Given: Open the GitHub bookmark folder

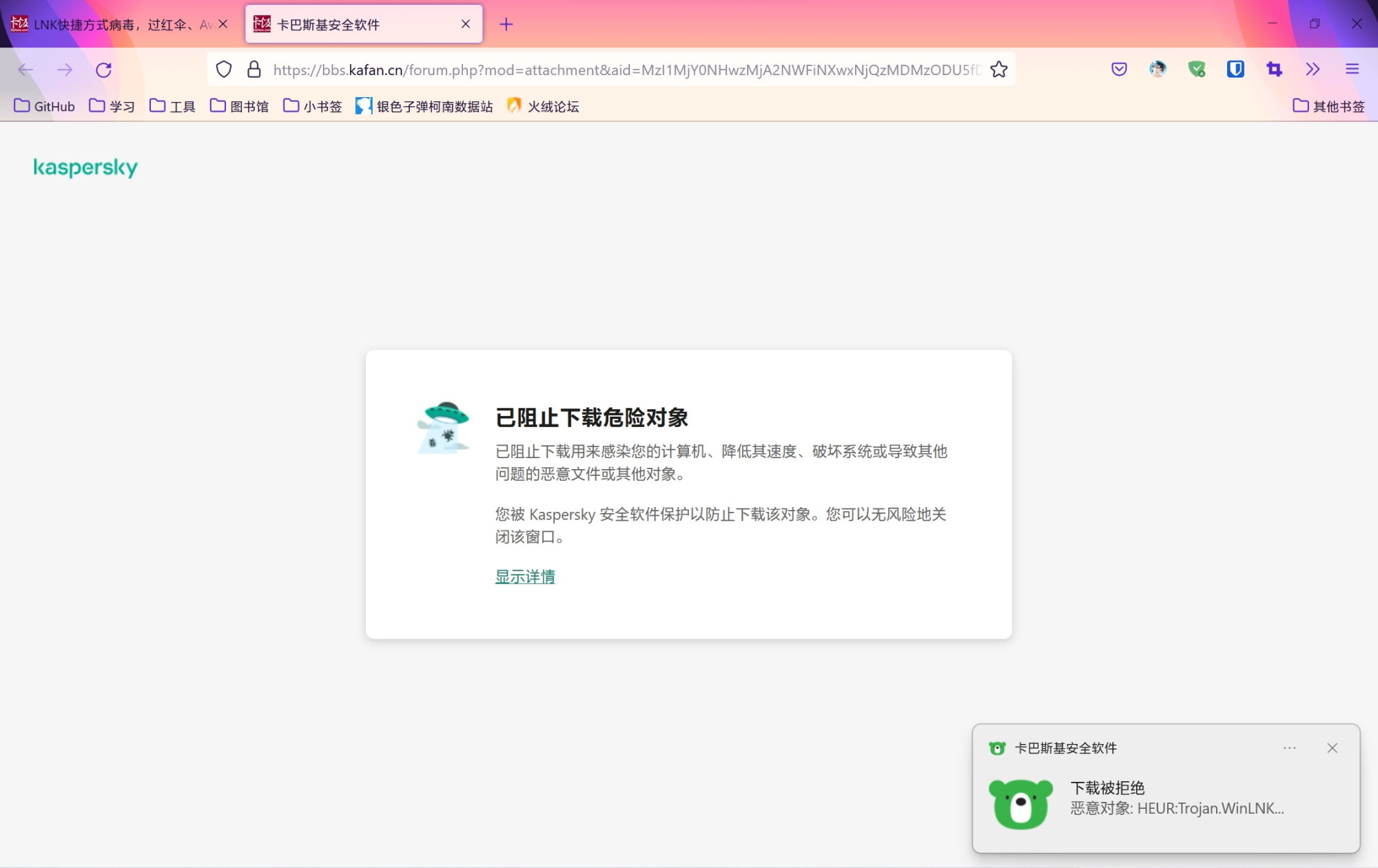Looking at the screenshot, I should coord(45,106).
